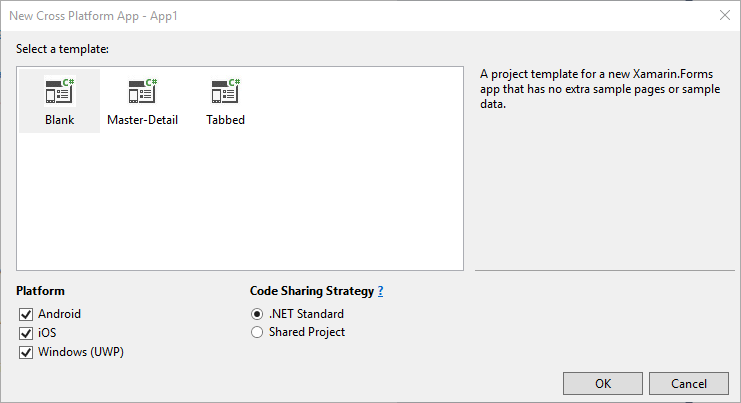The image size is (741, 403).
Task: Click the "Shared Project" option text
Action: [x=307, y=332]
